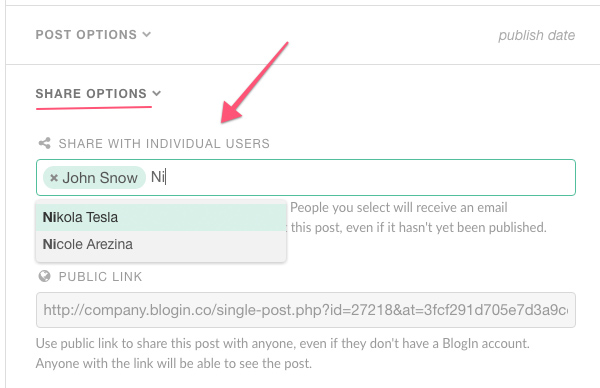Select the public link URL field
The width and height of the screenshot is (600, 388).
306,310
